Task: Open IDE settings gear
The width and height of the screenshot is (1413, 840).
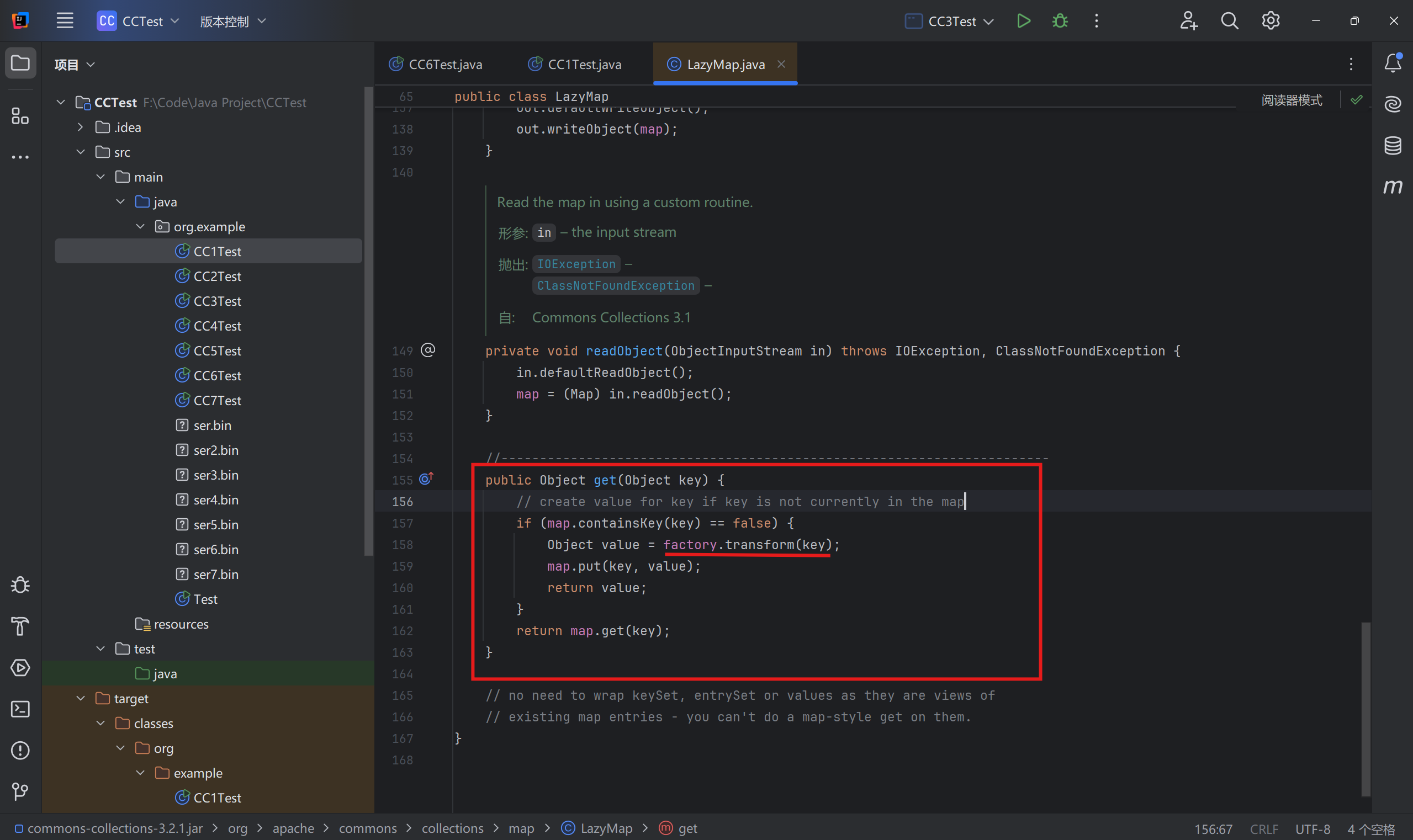Action: click(1271, 21)
